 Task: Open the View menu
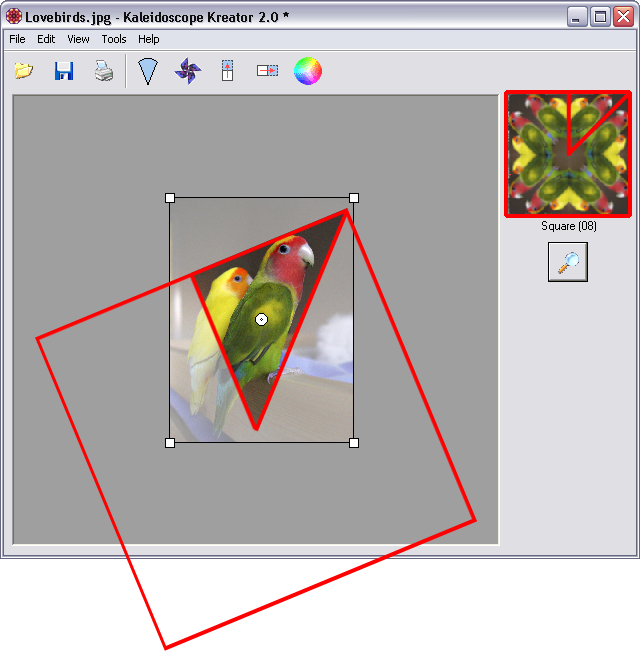point(78,39)
